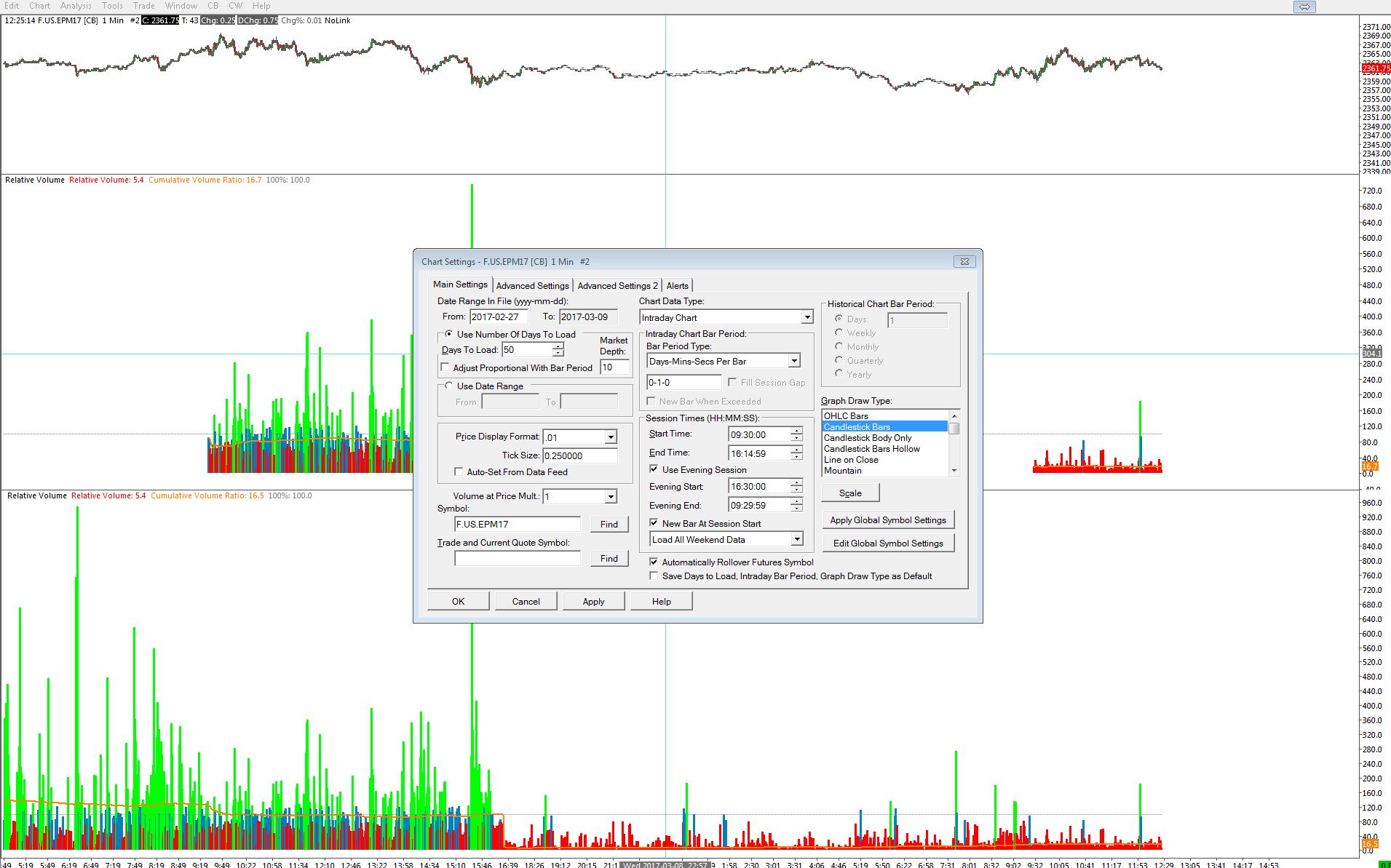This screenshot has width=1391, height=868.
Task: Decrease the Start Time using down spinner
Action: 797,438
